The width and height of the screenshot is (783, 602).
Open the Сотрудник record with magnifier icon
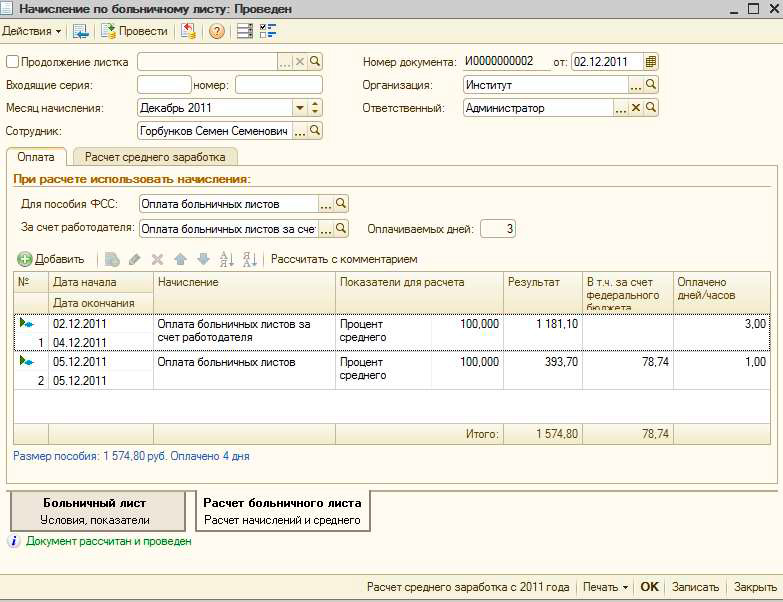point(315,131)
